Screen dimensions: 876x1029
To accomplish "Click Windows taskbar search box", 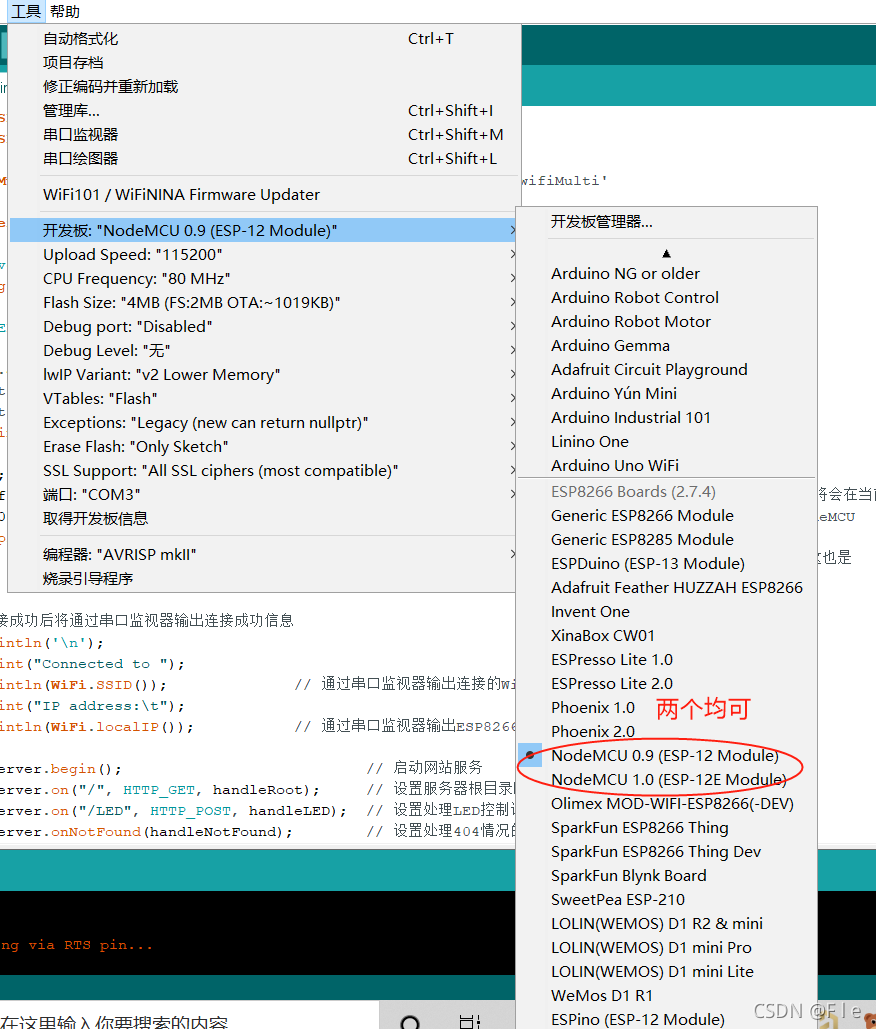I will (x=189, y=1016).
